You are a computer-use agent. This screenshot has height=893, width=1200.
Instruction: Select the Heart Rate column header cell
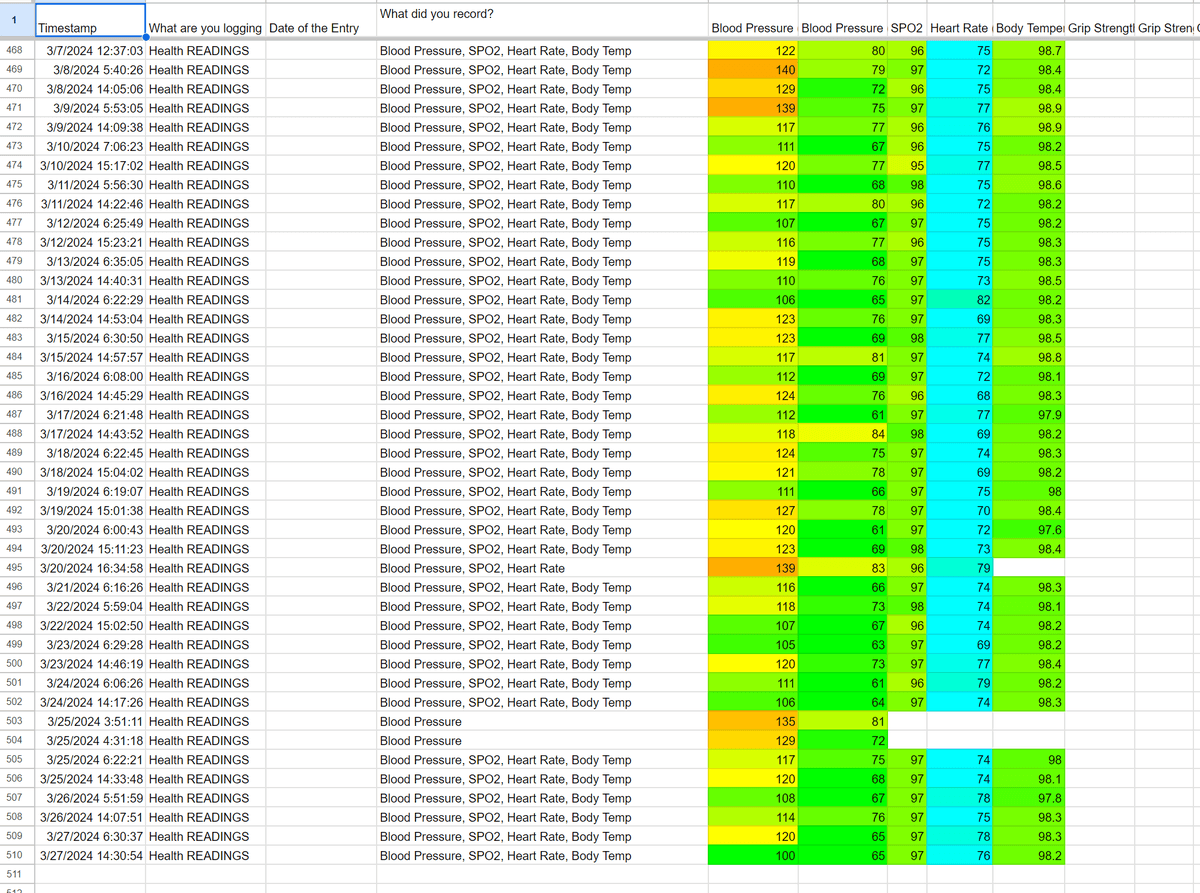[959, 28]
